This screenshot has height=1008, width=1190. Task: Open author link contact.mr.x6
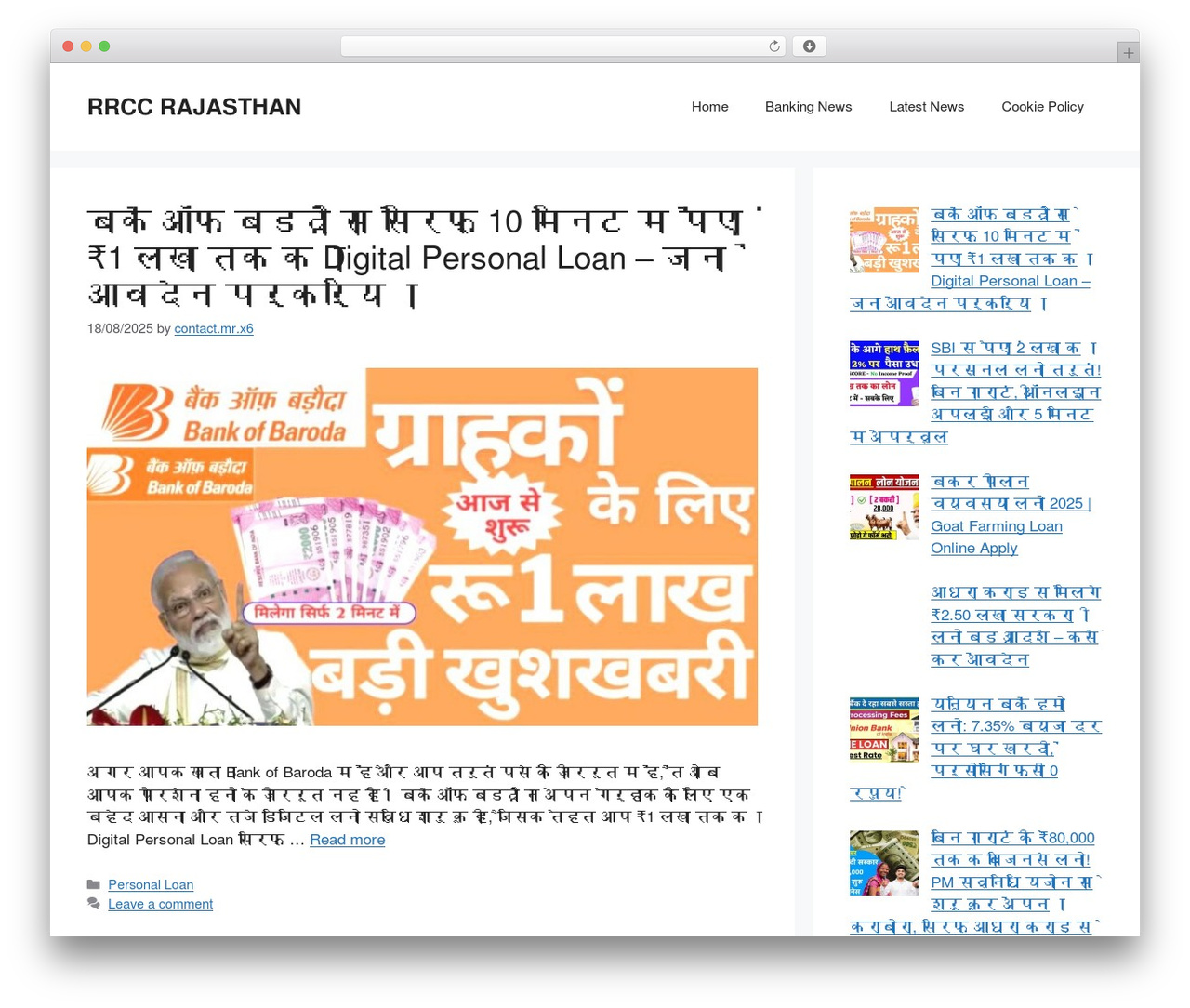(214, 328)
